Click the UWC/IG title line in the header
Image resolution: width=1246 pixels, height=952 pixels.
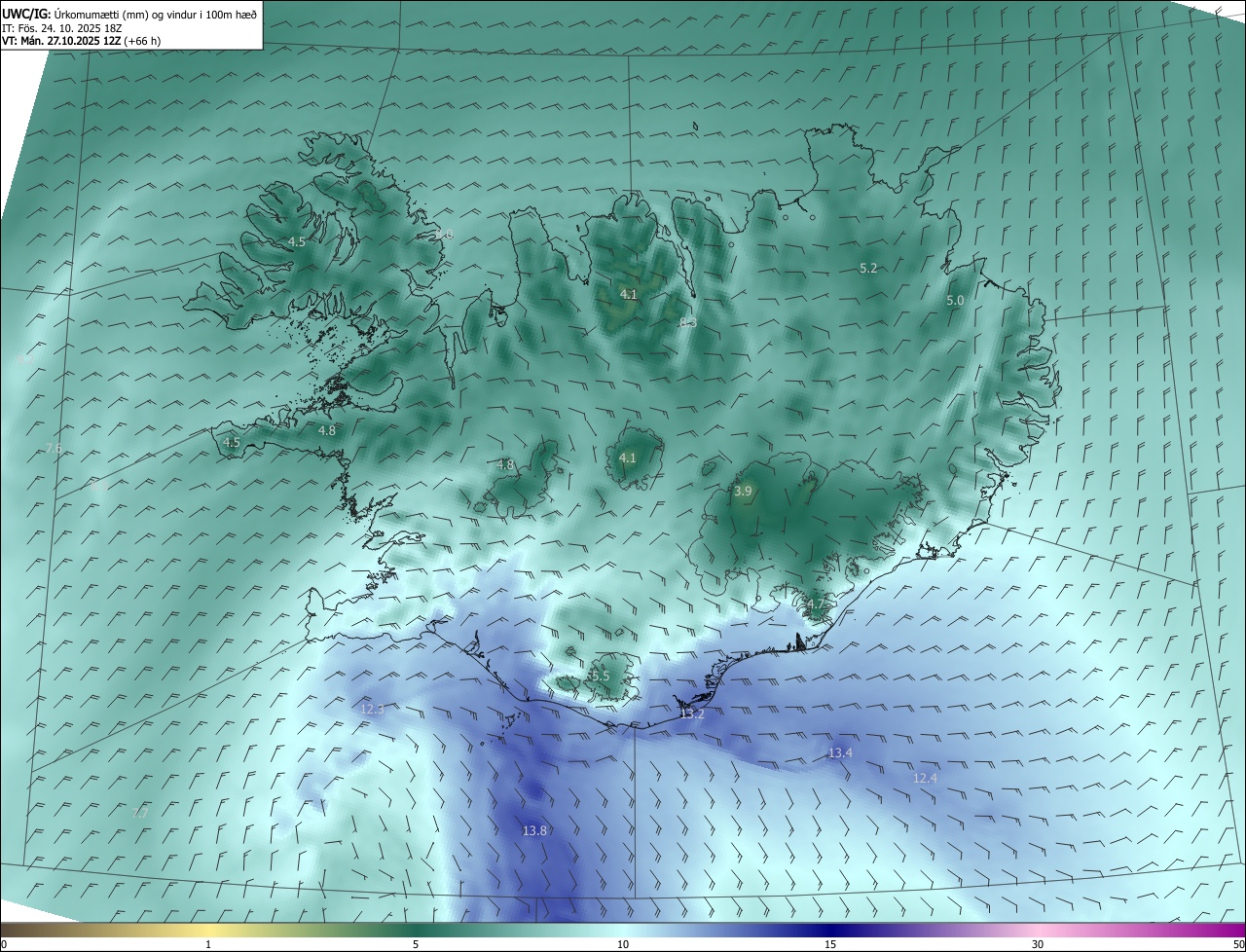click(x=129, y=14)
